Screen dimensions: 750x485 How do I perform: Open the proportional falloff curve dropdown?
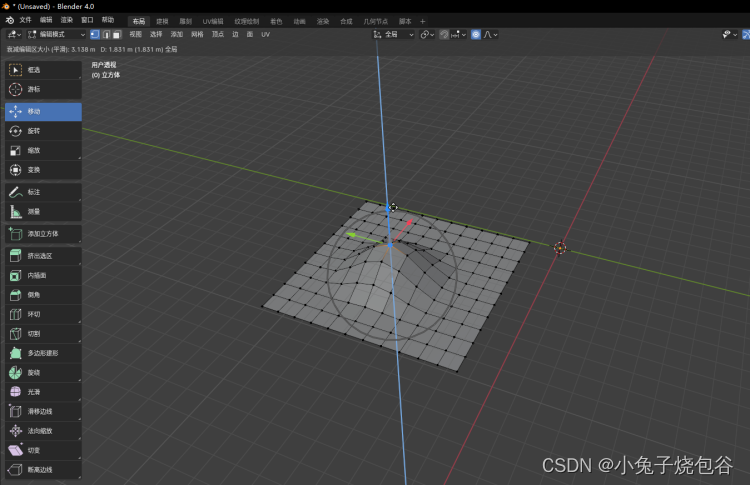[x=490, y=34]
